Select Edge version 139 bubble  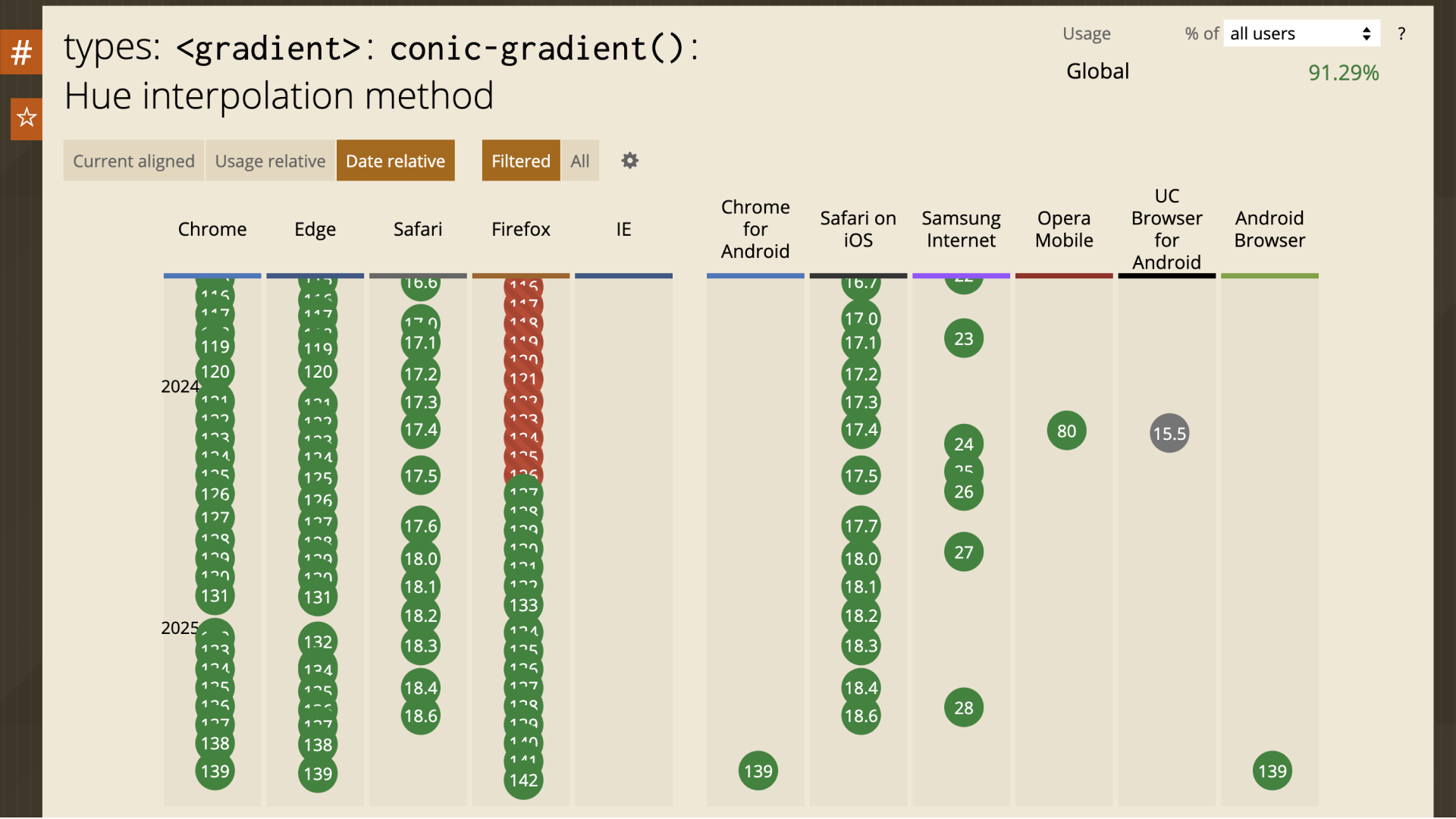click(318, 773)
